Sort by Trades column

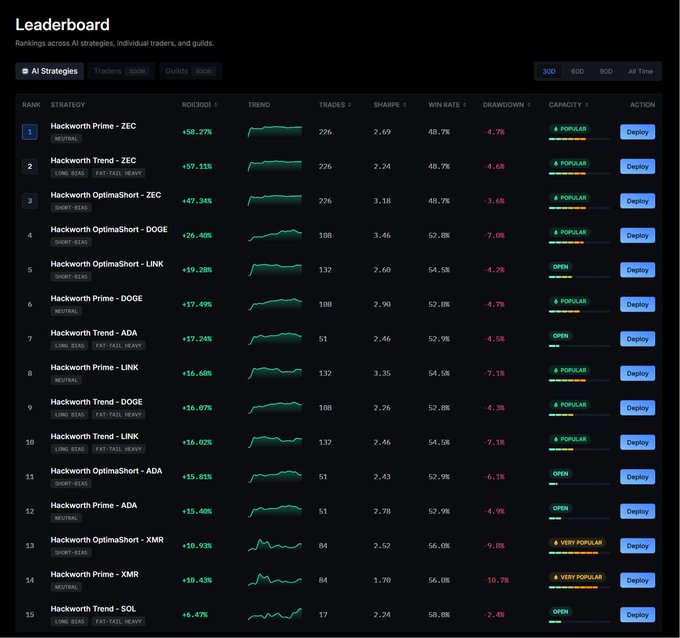335,105
